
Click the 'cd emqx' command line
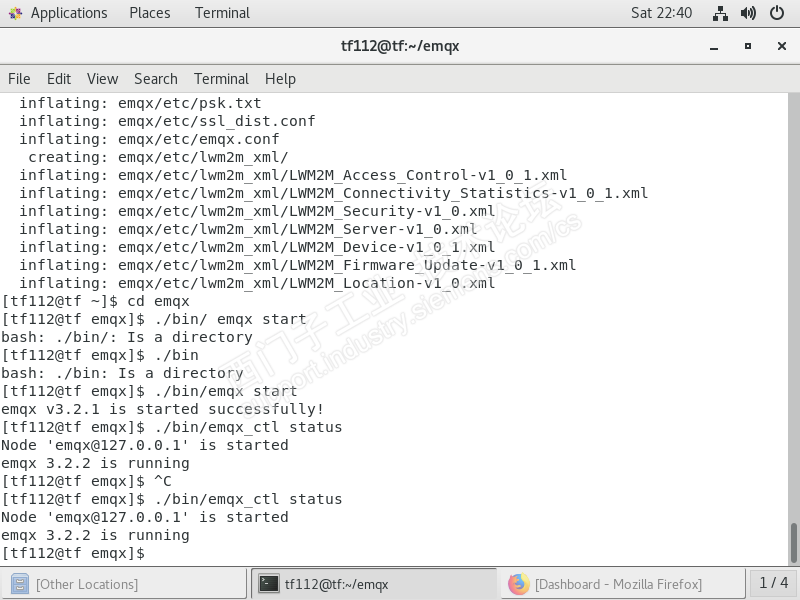pyautogui.click(x=95, y=302)
